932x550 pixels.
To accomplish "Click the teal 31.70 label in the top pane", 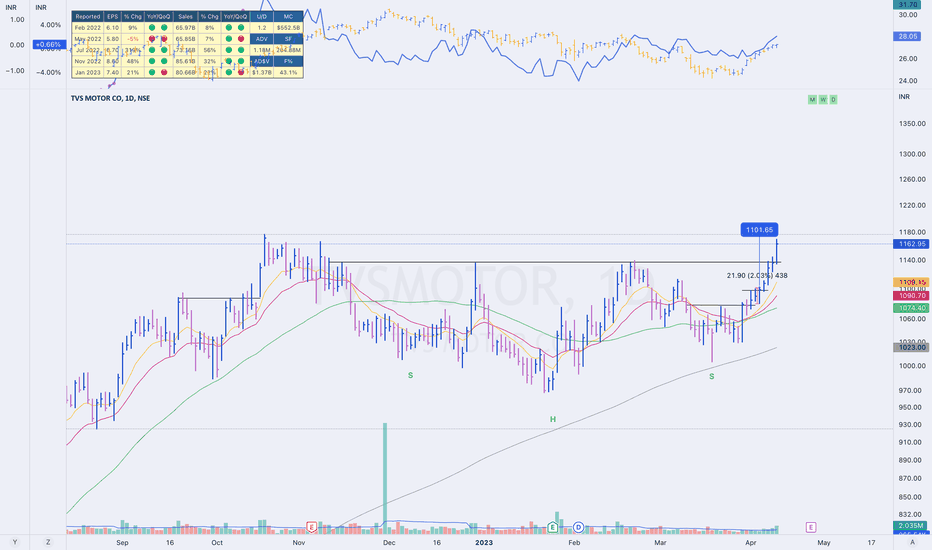I will [x=908, y=4].
